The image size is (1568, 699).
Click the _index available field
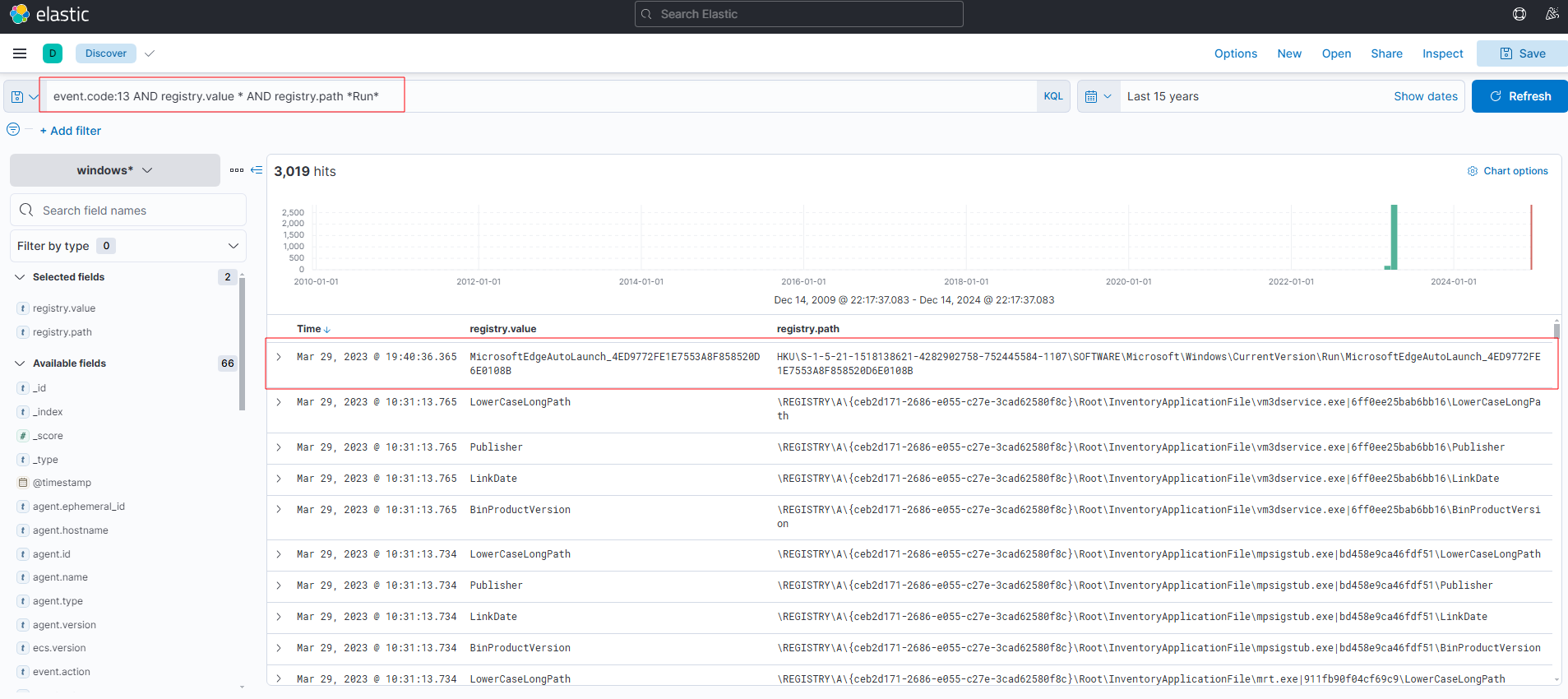coord(48,412)
